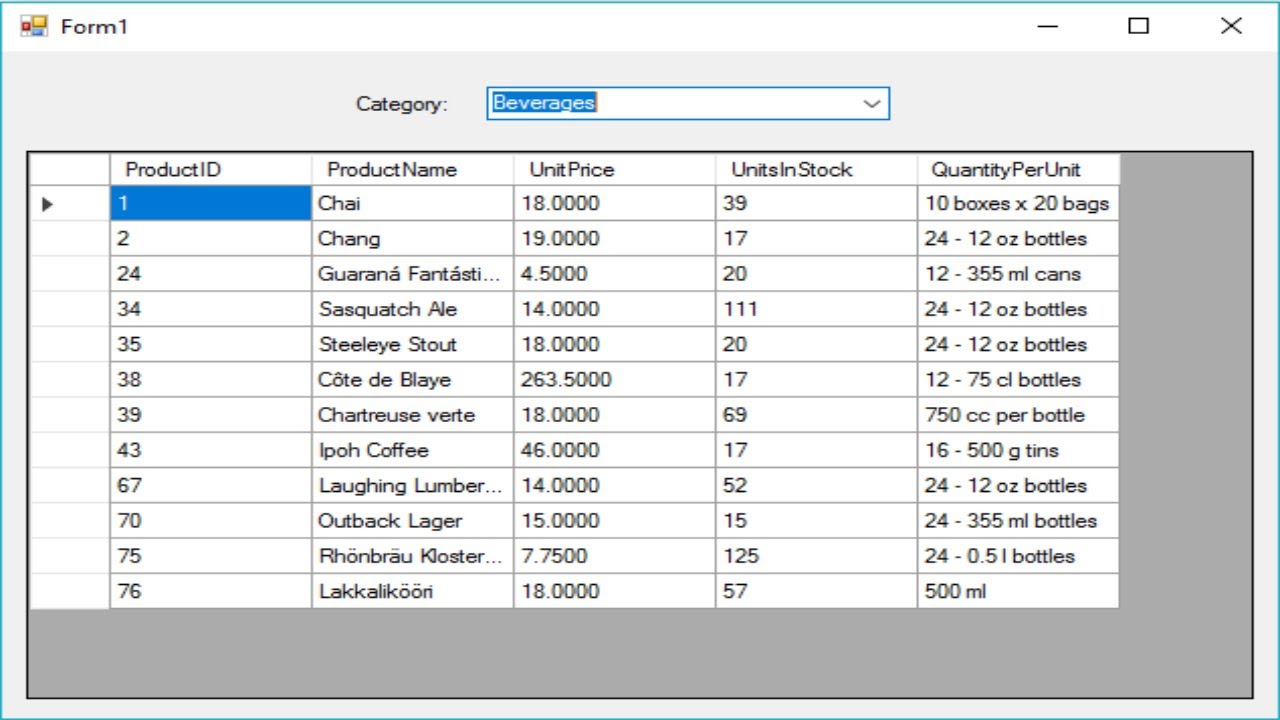Select the ProductID cell with value 70

click(x=211, y=521)
